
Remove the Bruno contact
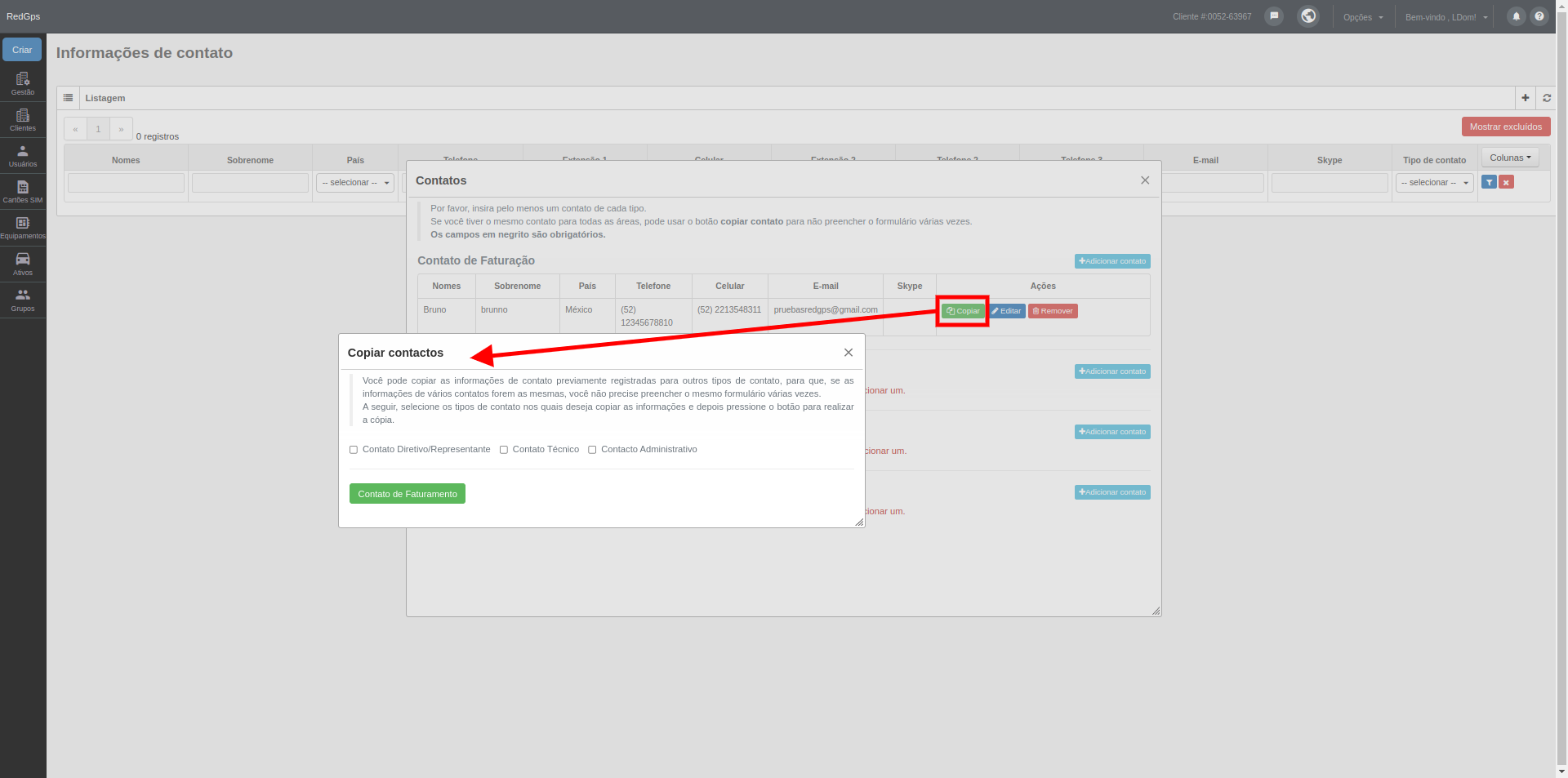[1053, 311]
